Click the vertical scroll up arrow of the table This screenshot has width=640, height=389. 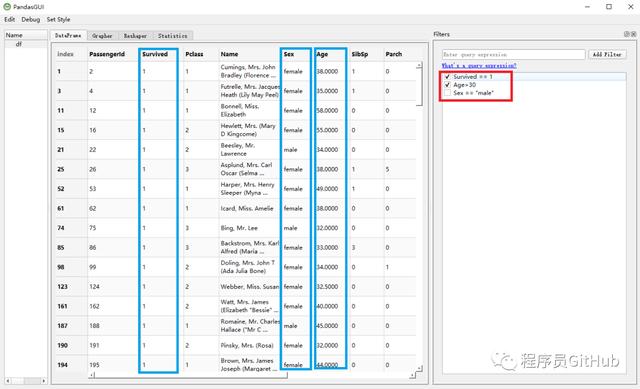pyautogui.click(x=419, y=65)
